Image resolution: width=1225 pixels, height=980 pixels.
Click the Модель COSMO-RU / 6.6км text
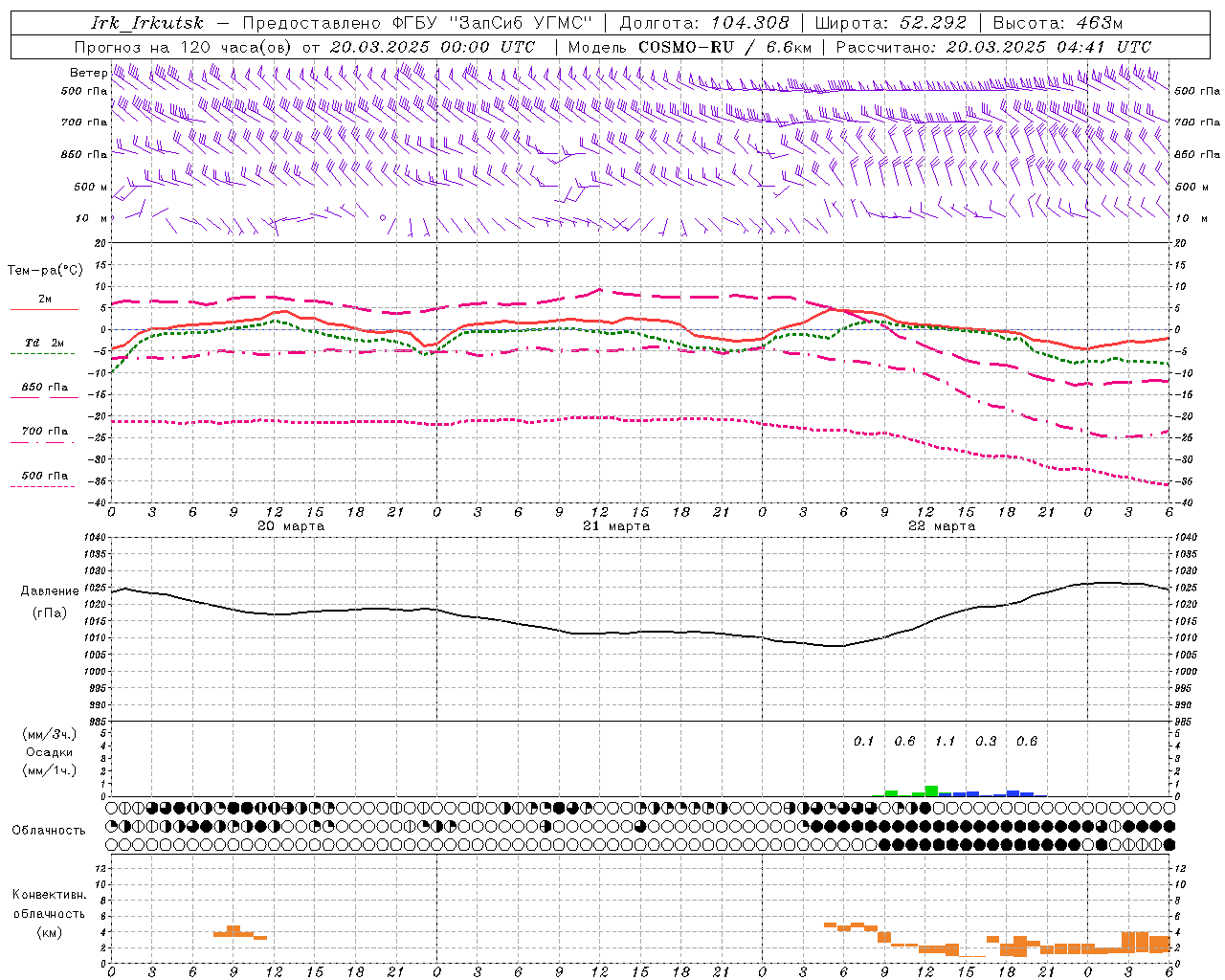pyautogui.click(x=689, y=47)
